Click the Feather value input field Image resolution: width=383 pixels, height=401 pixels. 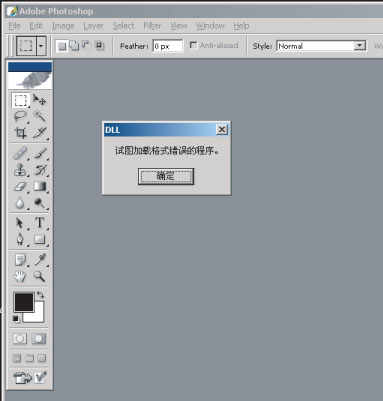(168, 46)
